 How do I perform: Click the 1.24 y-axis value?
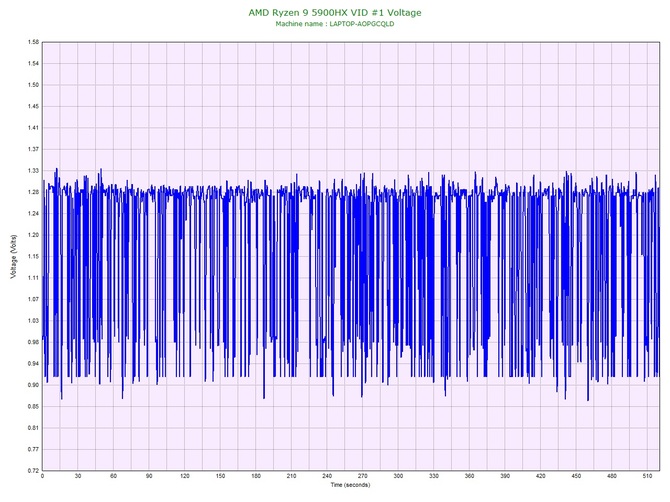(33, 214)
